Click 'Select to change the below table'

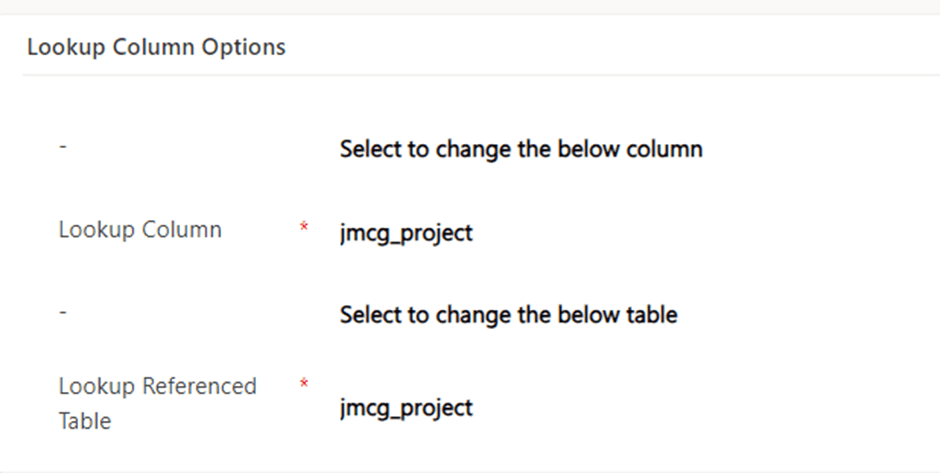click(x=508, y=315)
